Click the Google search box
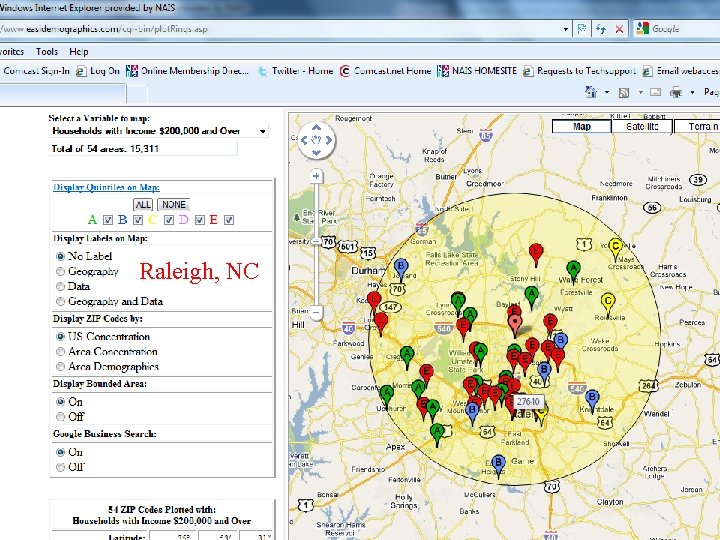Screen dimensions: 720x540 pos(677,29)
